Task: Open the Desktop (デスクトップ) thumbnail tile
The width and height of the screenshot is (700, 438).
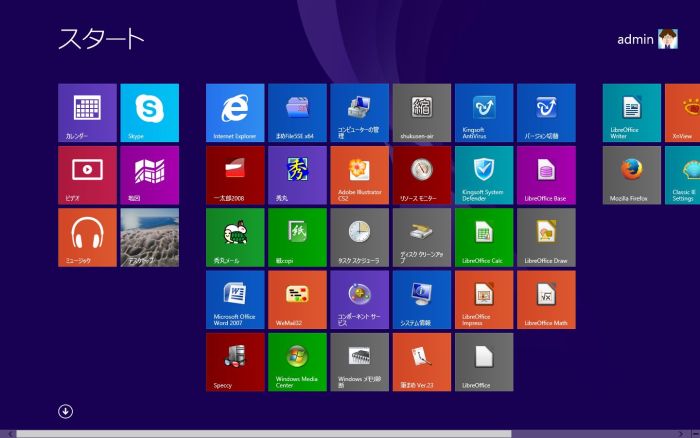Action: (149, 237)
